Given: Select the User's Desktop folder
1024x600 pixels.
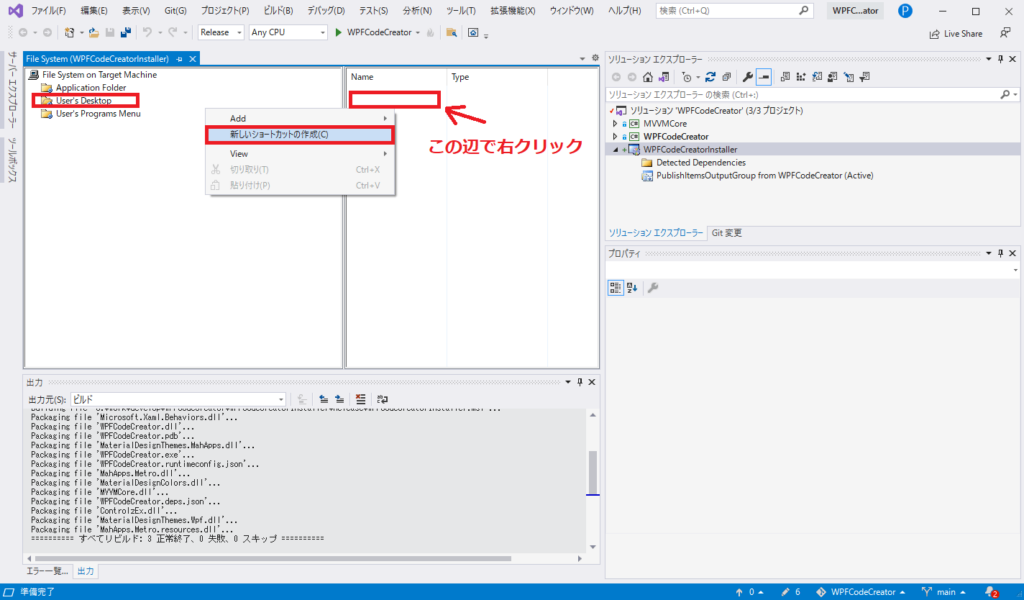Looking at the screenshot, I should 84,101.
